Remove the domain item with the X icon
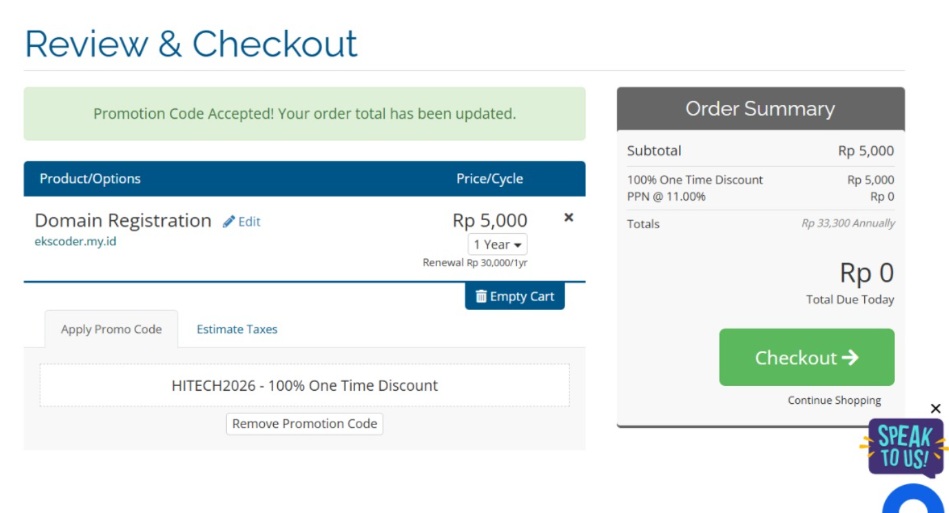The height and width of the screenshot is (513, 949). (x=568, y=217)
